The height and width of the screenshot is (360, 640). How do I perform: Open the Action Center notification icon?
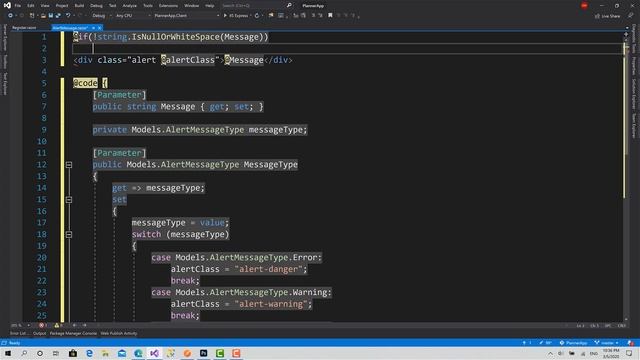[629, 353]
